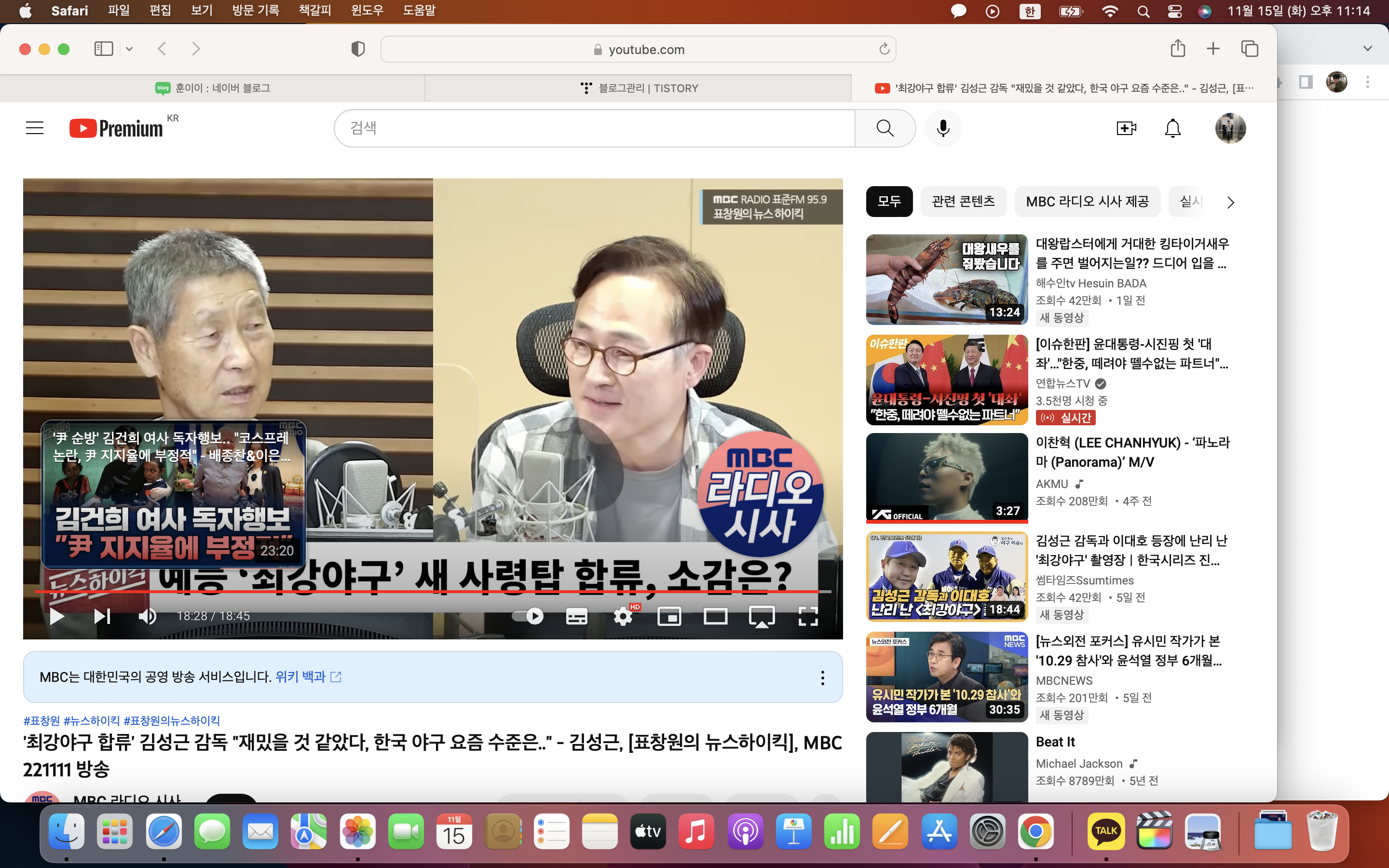The height and width of the screenshot is (868, 1389).
Task: Click the #표창원 hashtag
Action: tap(41, 720)
